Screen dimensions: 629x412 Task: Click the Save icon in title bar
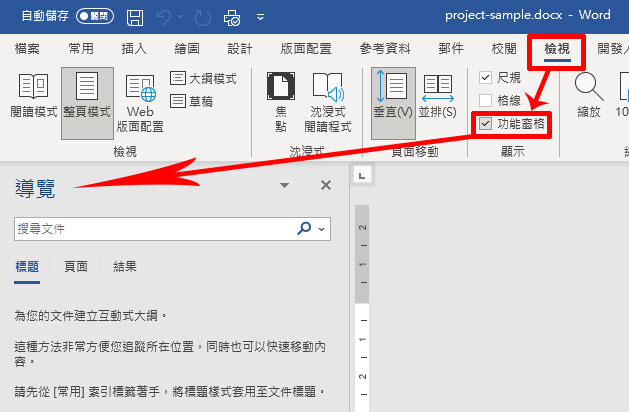(135, 17)
